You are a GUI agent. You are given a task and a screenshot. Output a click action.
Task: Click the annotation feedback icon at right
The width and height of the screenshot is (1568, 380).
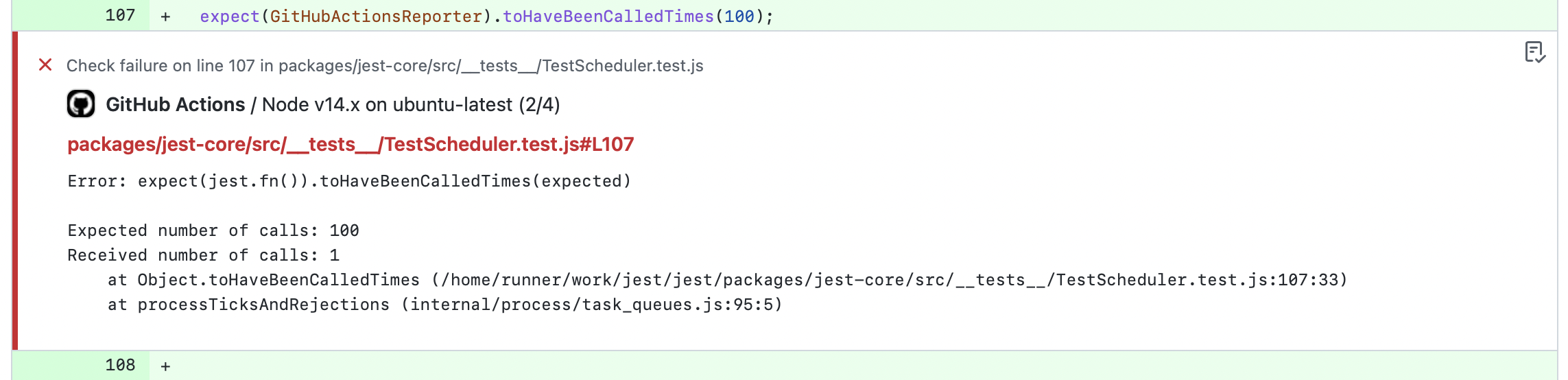pyautogui.click(x=1534, y=52)
